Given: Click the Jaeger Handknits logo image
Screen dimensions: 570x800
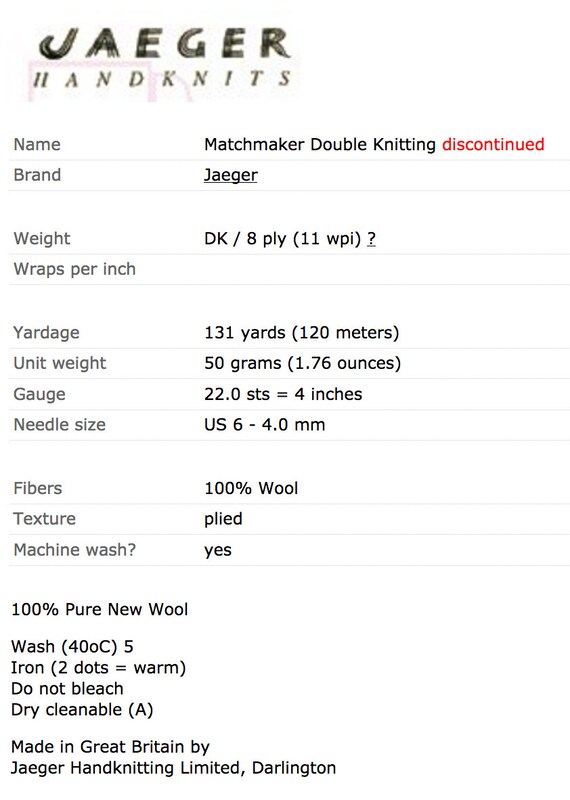Looking at the screenshot, I should point(161,63).
